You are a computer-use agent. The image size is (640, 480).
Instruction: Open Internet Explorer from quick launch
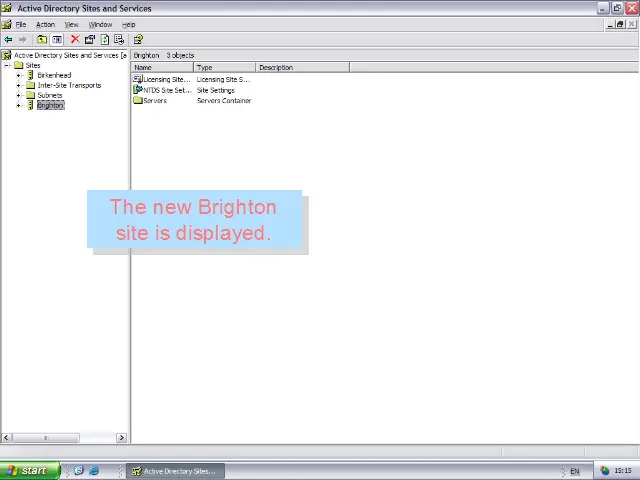point(94,471)
